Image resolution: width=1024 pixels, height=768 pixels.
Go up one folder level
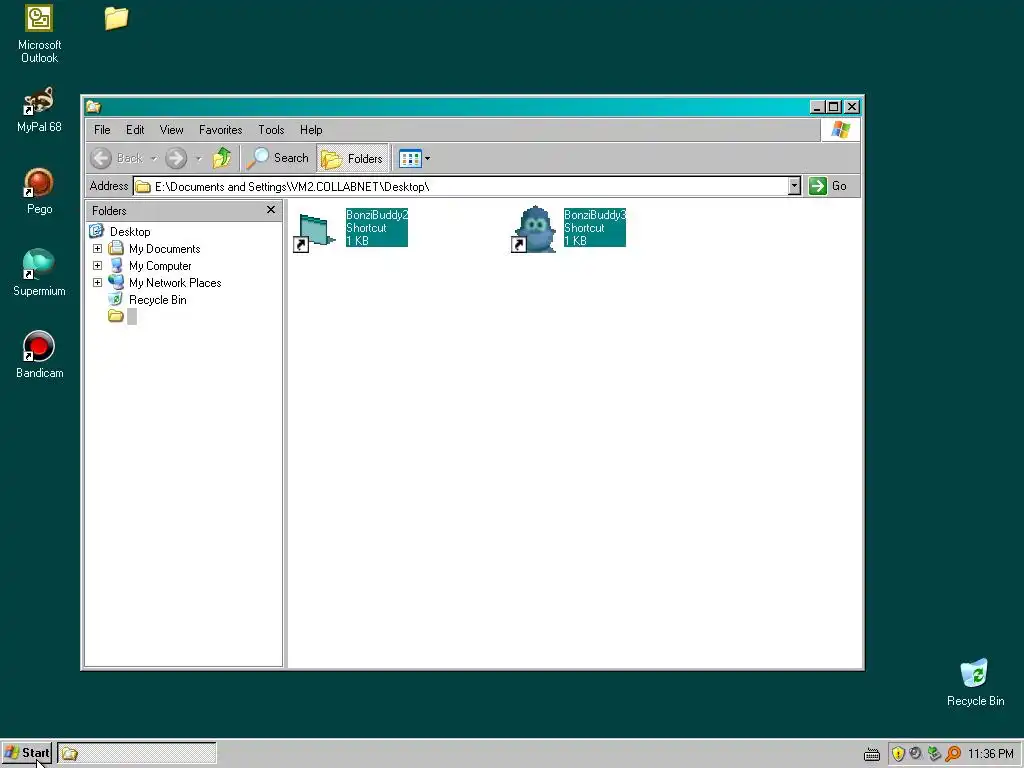tap(222, 158)
